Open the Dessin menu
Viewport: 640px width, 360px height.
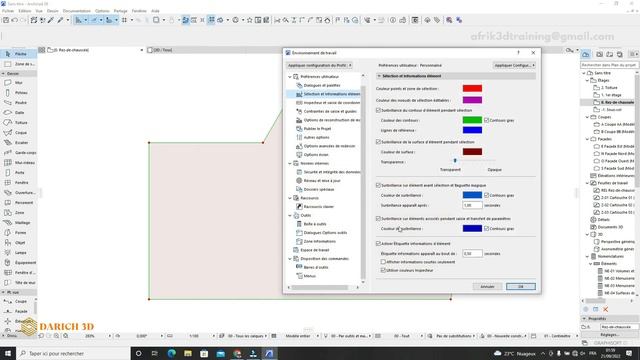coord(53,11)
